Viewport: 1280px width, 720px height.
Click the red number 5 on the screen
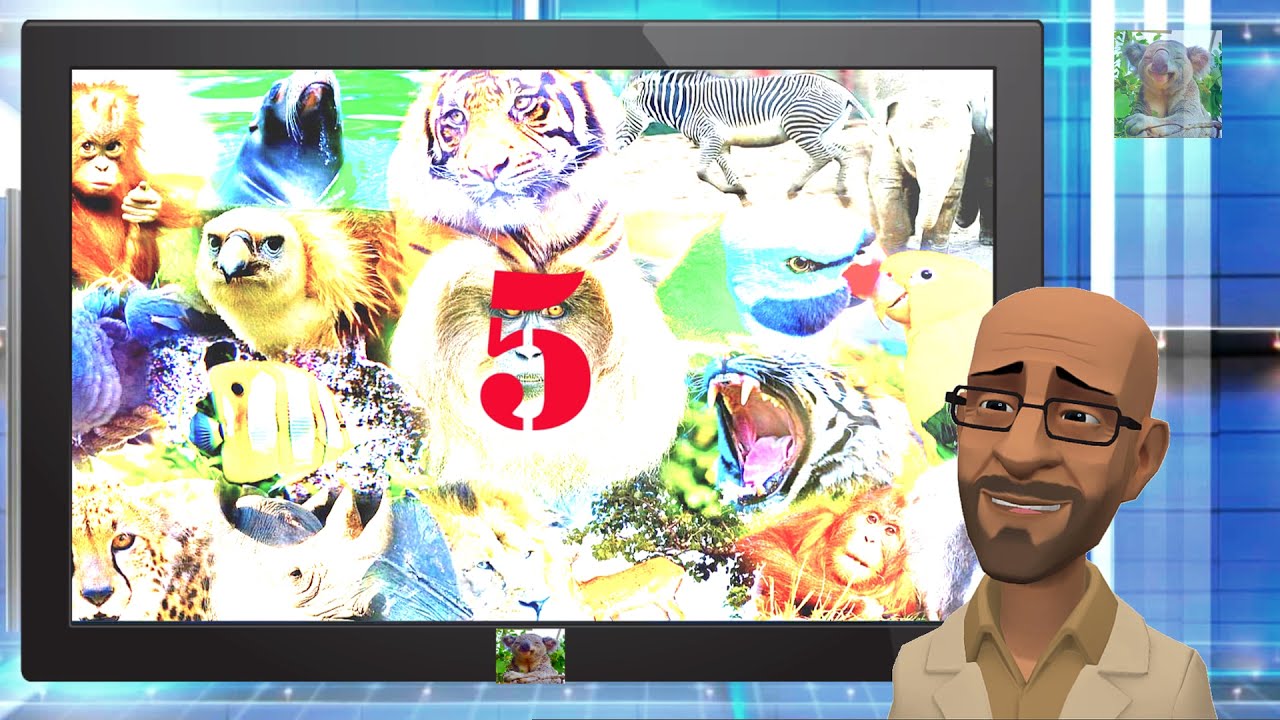coord(535,350)
